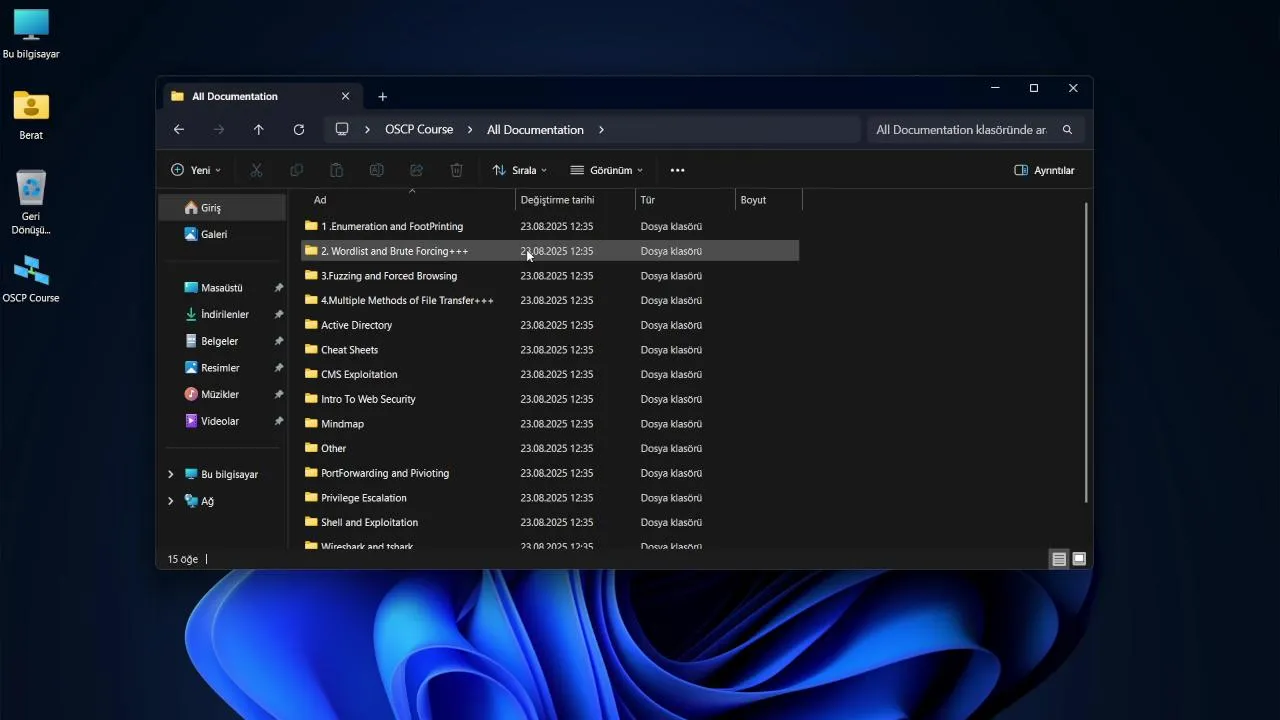The width and height of the screenshot is (1280, 720).
Task: Click the delete trash toolbar icon
Action: coord(457,170)
